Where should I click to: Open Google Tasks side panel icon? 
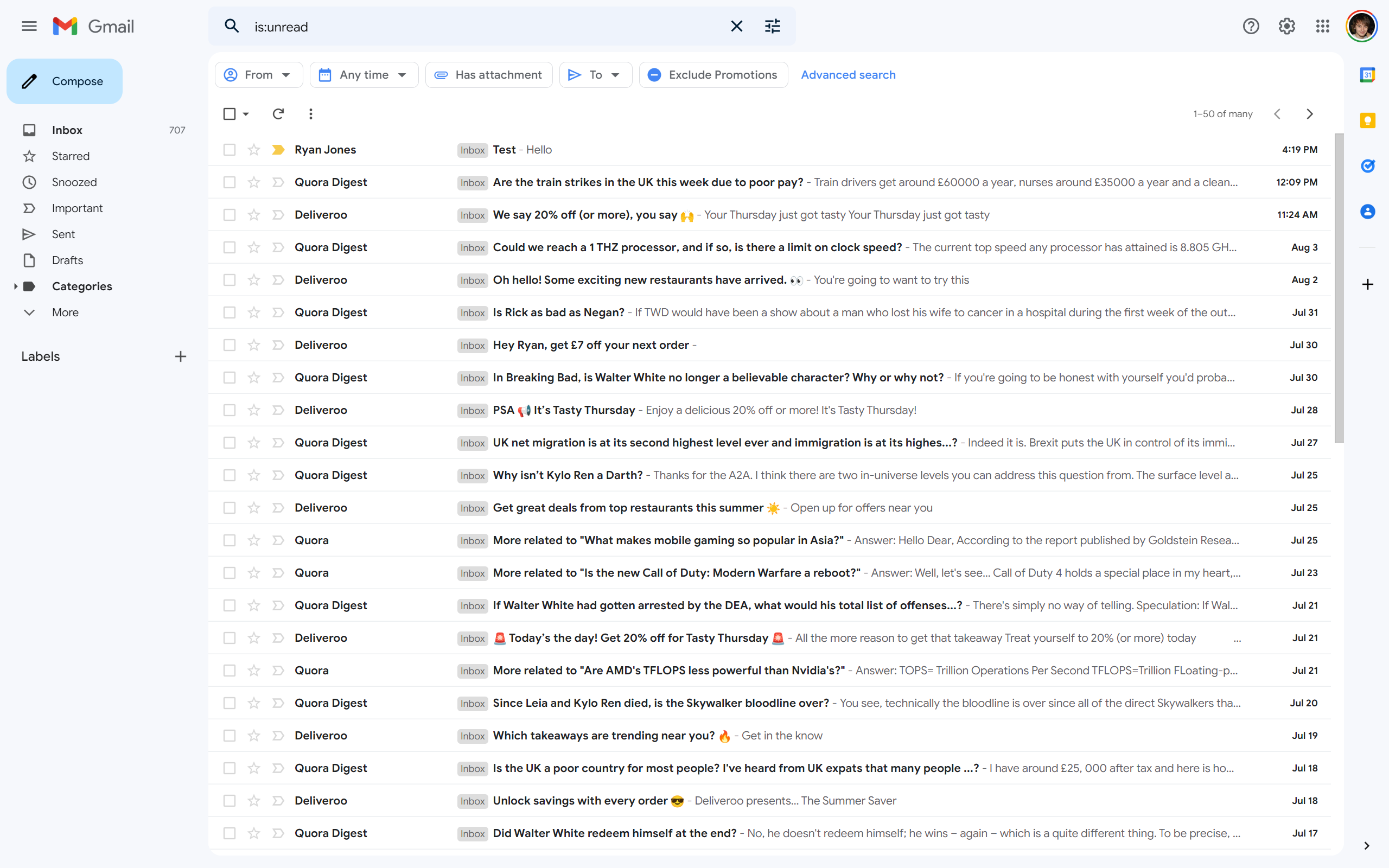click(1368, 166)
